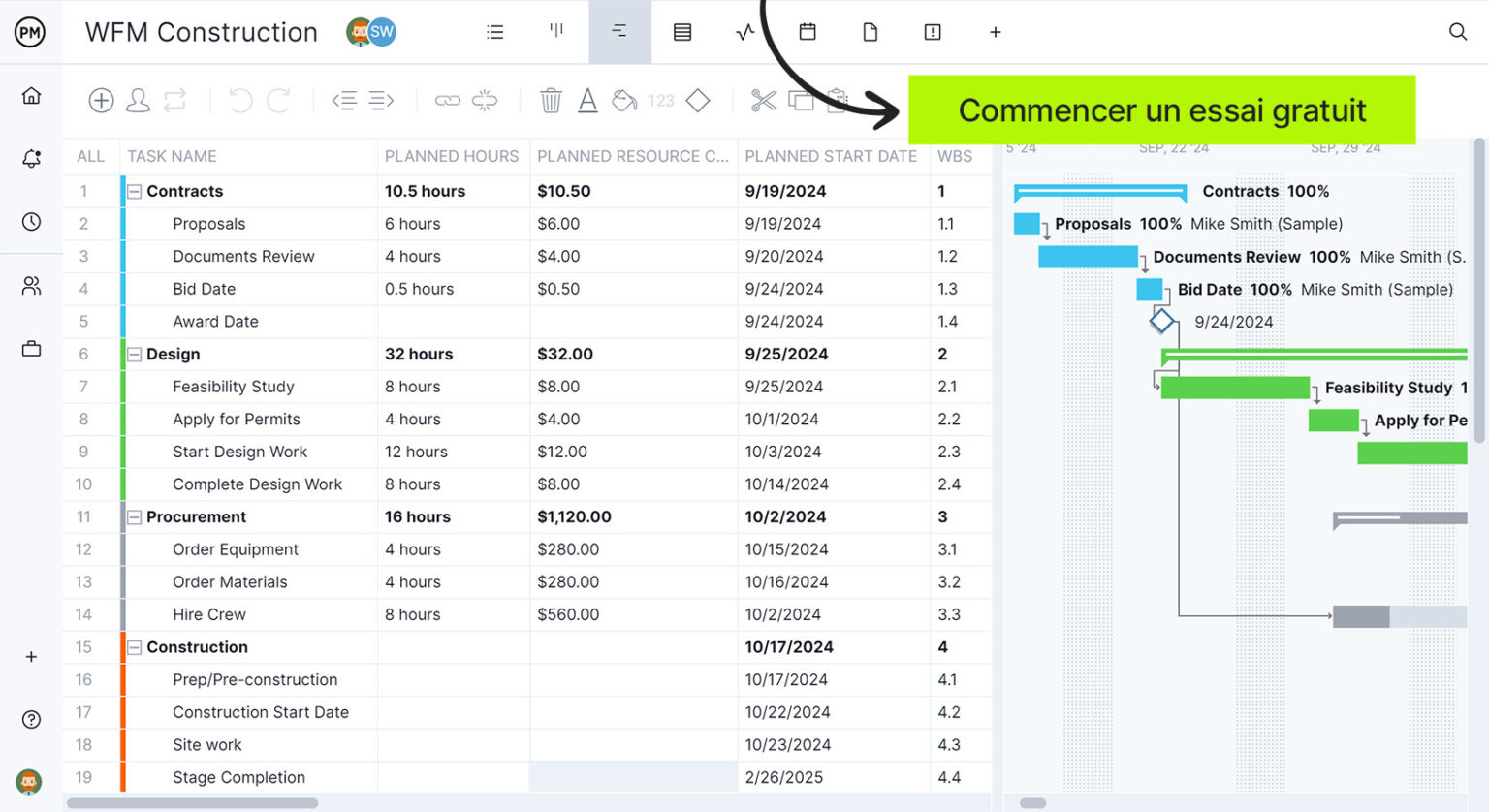Collapse the Procurement group

point(135,517)
